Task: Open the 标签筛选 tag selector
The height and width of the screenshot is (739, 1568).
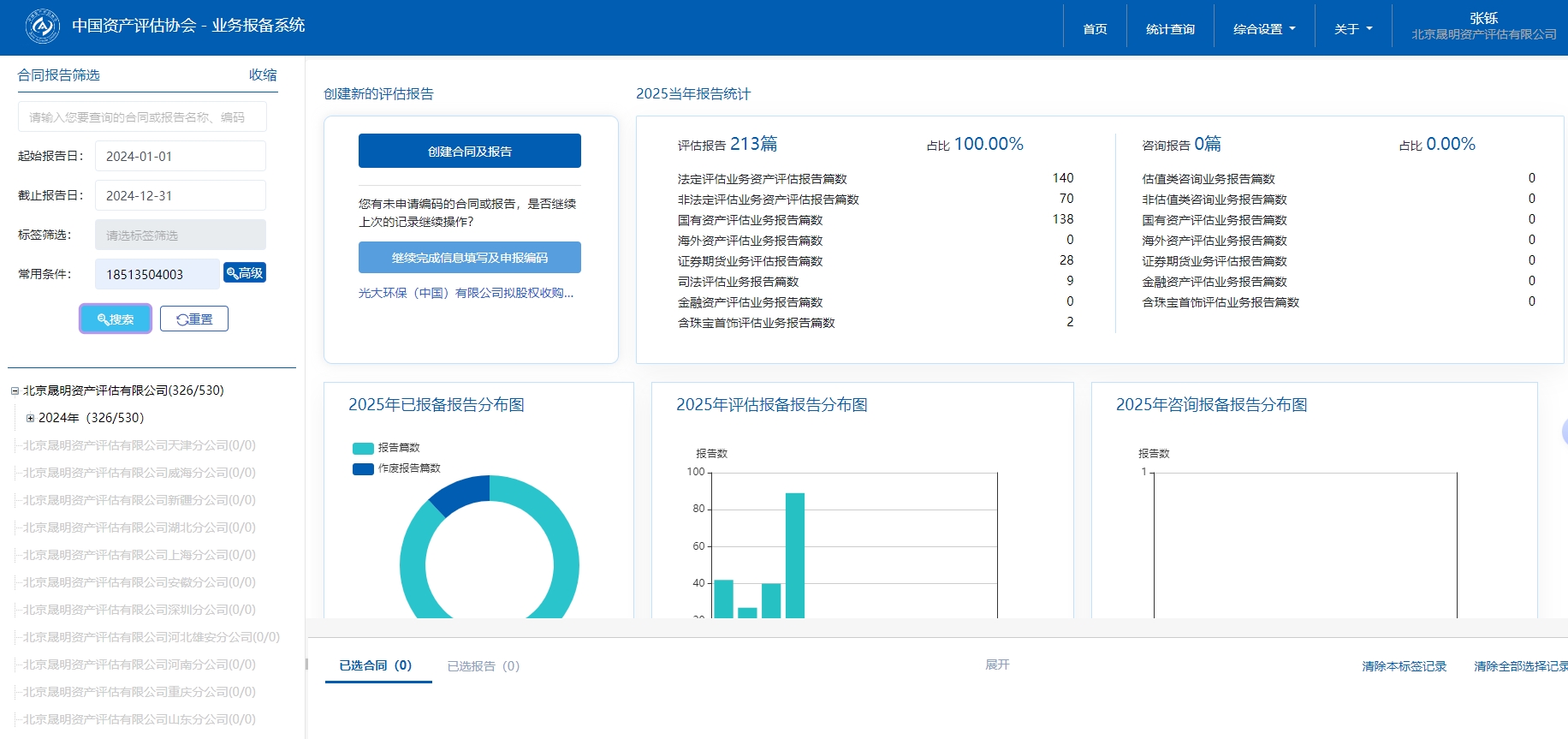Action: pyautogui.click(x=180, y=235)
